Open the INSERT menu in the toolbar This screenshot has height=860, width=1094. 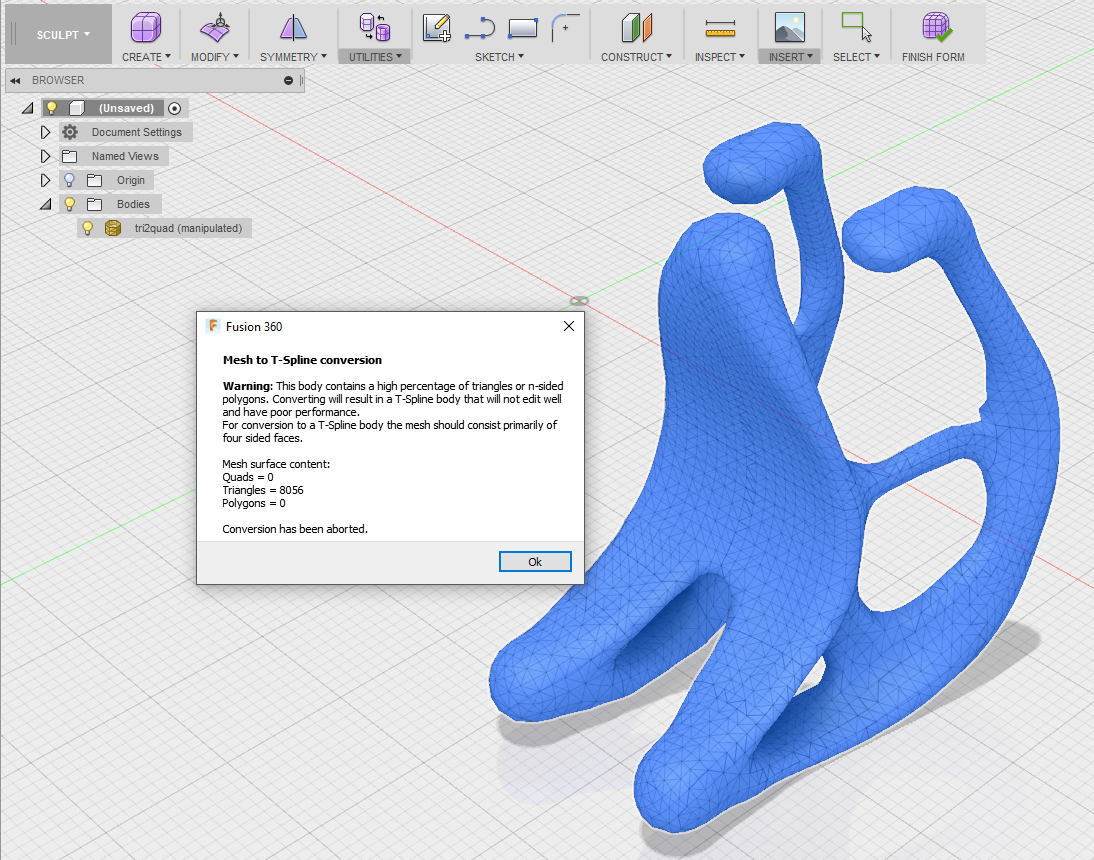[789, 57]
